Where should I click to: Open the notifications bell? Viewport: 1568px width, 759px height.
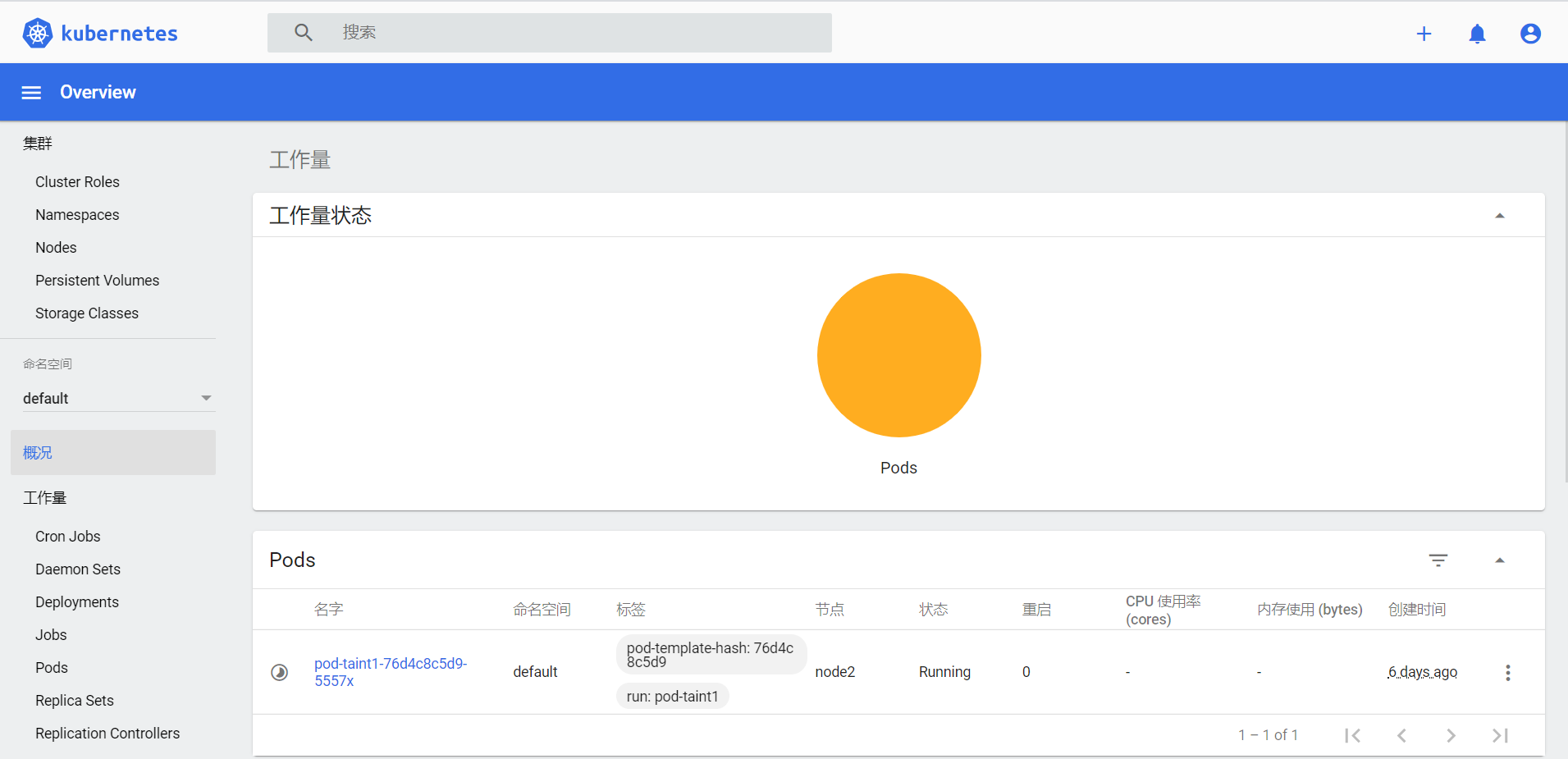pos(1477,34)
